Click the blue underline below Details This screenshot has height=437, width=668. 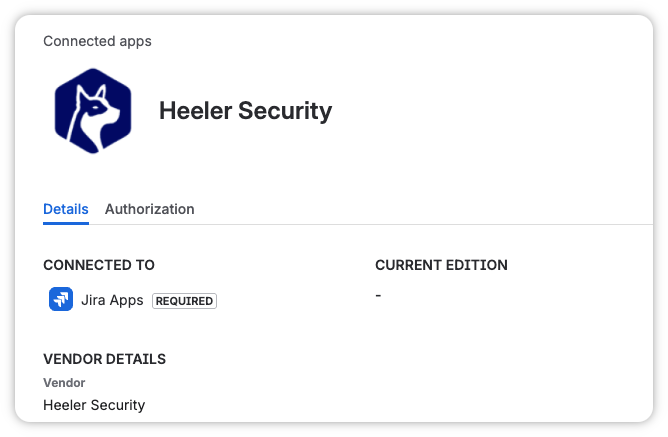point(66,223)
